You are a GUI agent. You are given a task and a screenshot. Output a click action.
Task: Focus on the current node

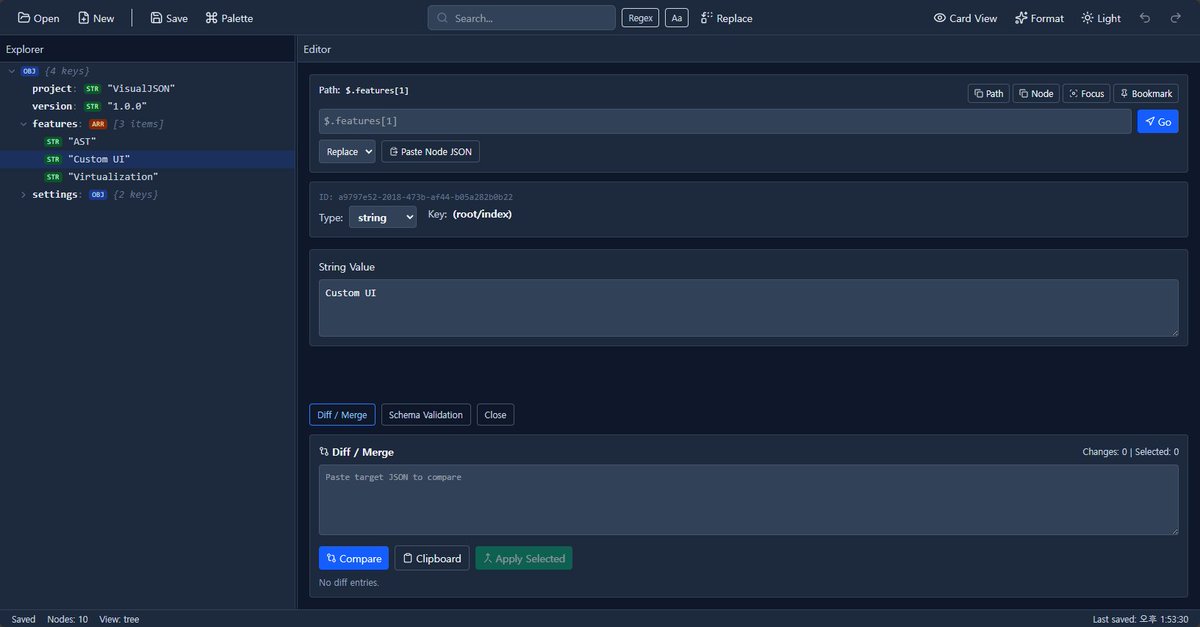1086,93
